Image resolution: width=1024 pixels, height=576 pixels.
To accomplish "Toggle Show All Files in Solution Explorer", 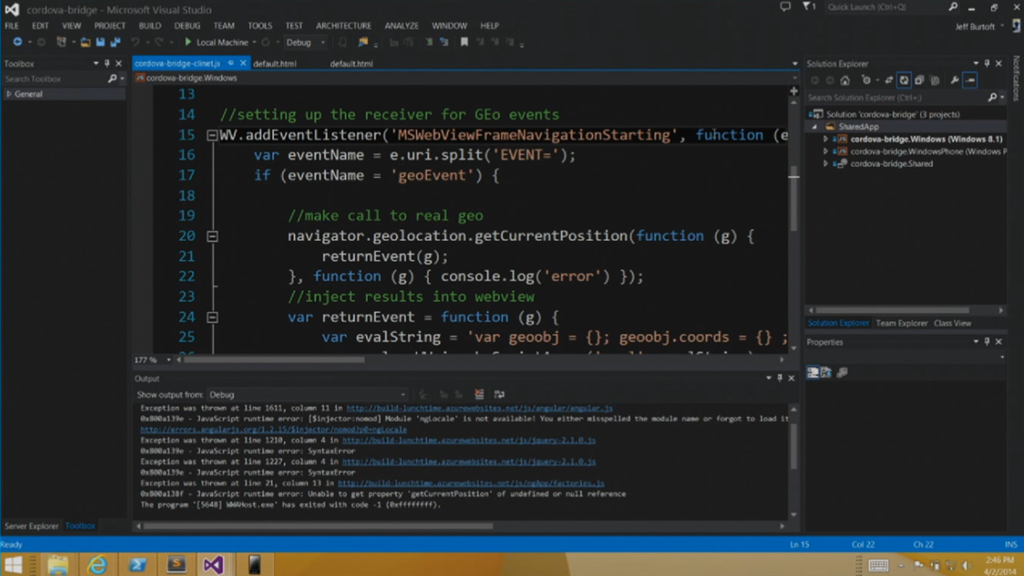I will 935,80.
